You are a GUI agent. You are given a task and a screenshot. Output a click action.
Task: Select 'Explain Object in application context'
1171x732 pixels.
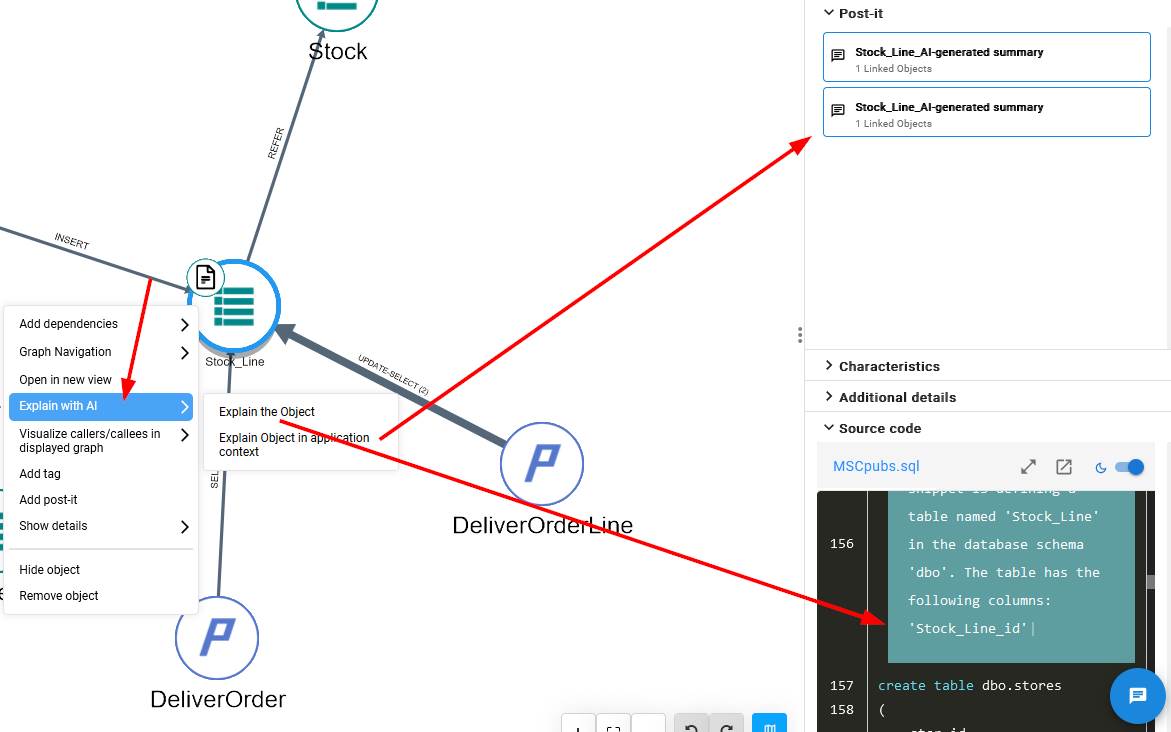[294, 445]
